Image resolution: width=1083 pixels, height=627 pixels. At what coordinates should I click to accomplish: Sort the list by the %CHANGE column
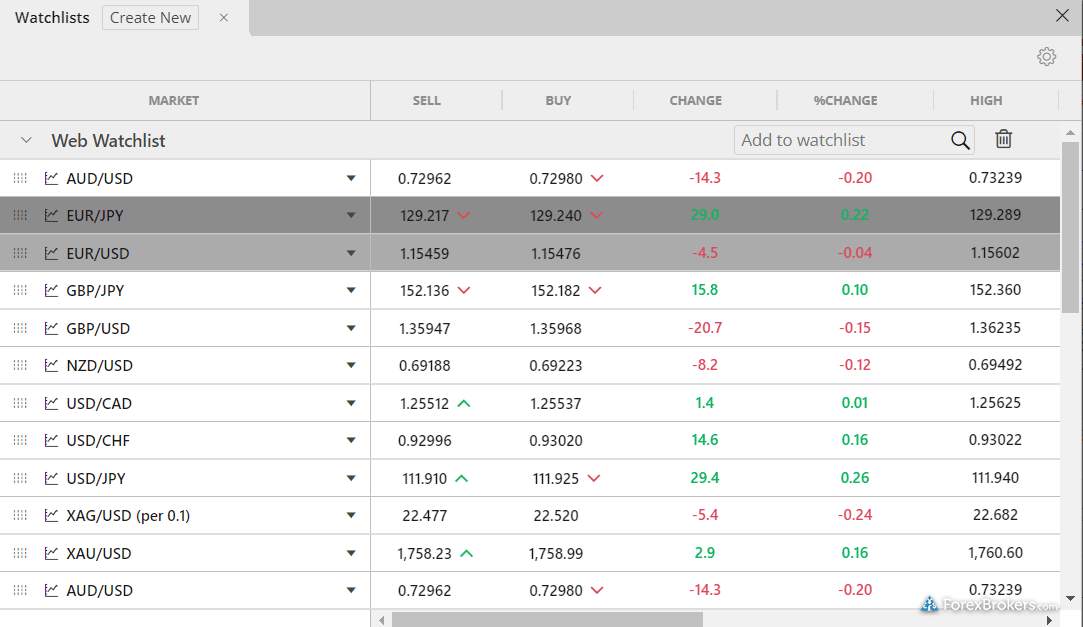845,100
